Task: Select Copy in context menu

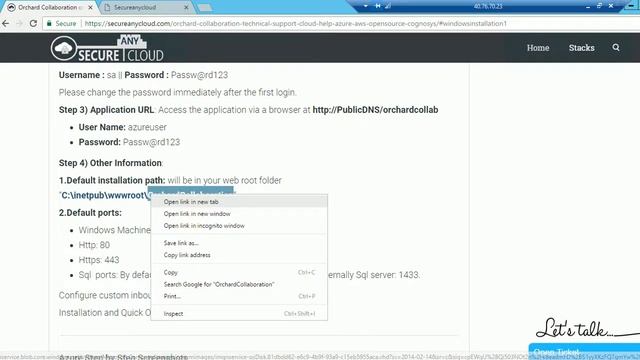Action: pyautogui.click(x=239, y=272)
